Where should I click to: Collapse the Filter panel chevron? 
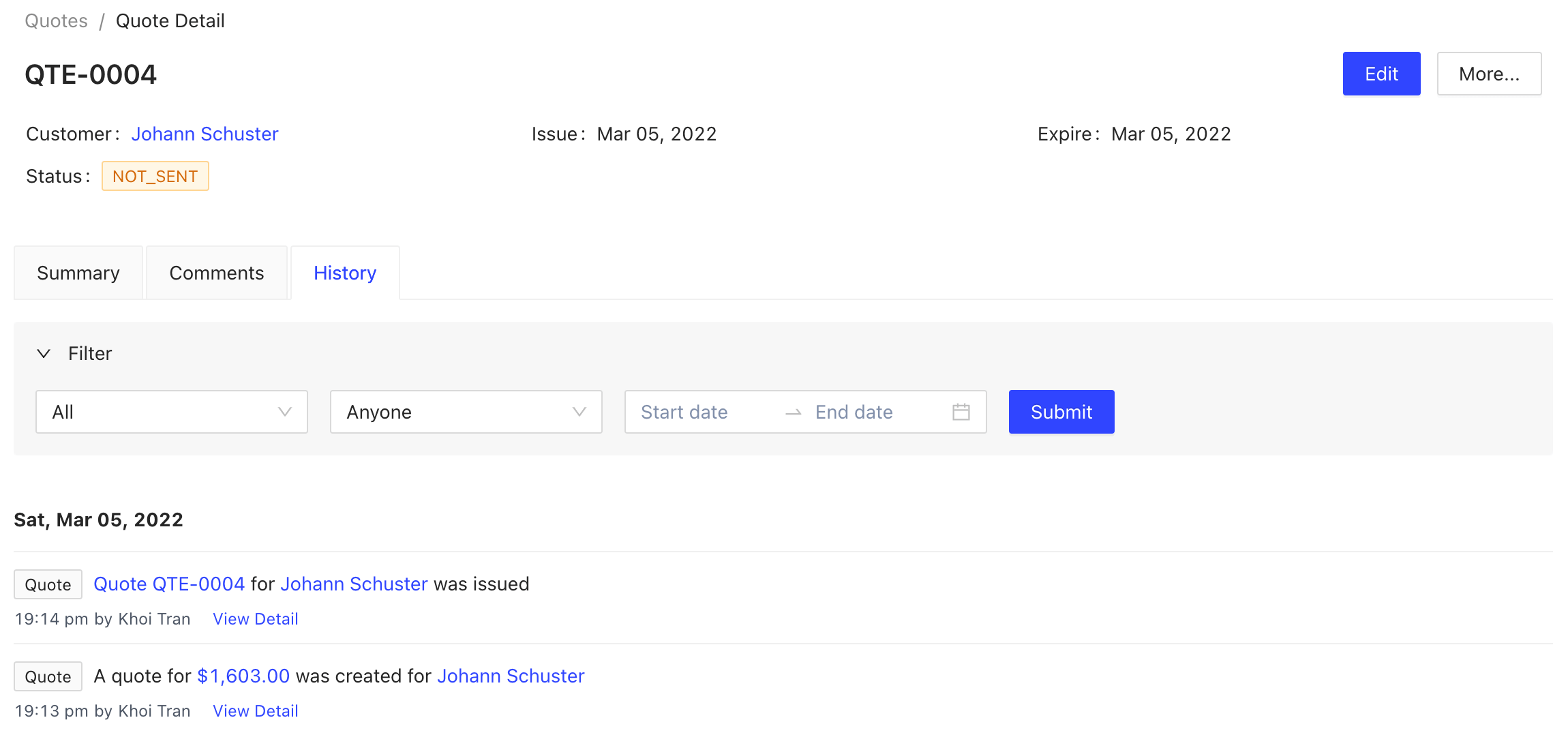pos(44,353)
